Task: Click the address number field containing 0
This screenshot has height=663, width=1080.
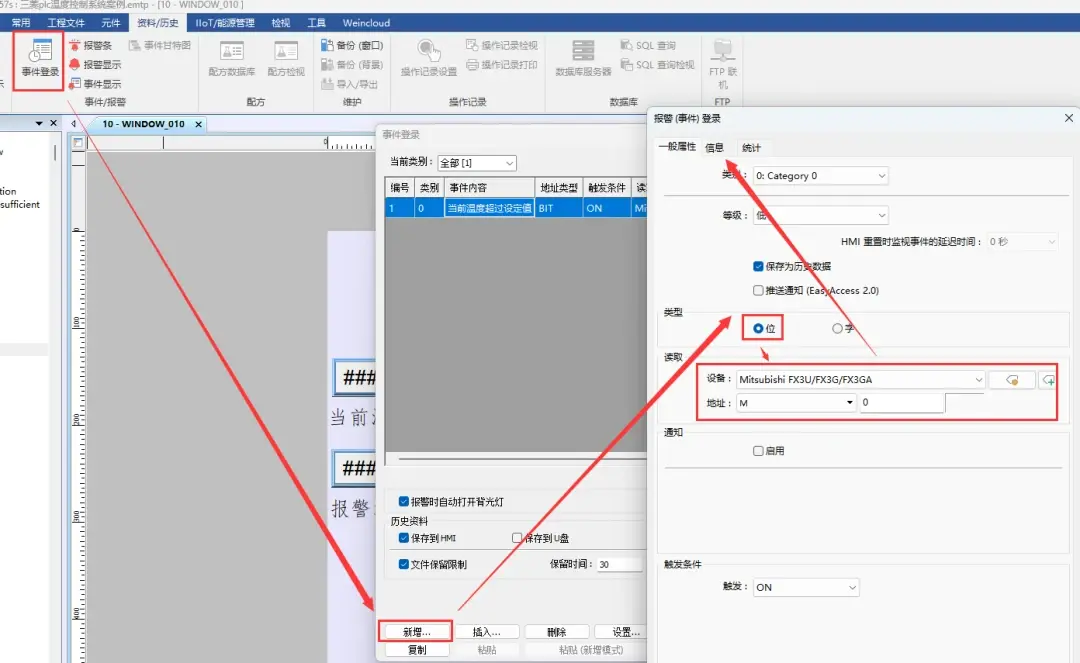Action: tap(901, 403)
